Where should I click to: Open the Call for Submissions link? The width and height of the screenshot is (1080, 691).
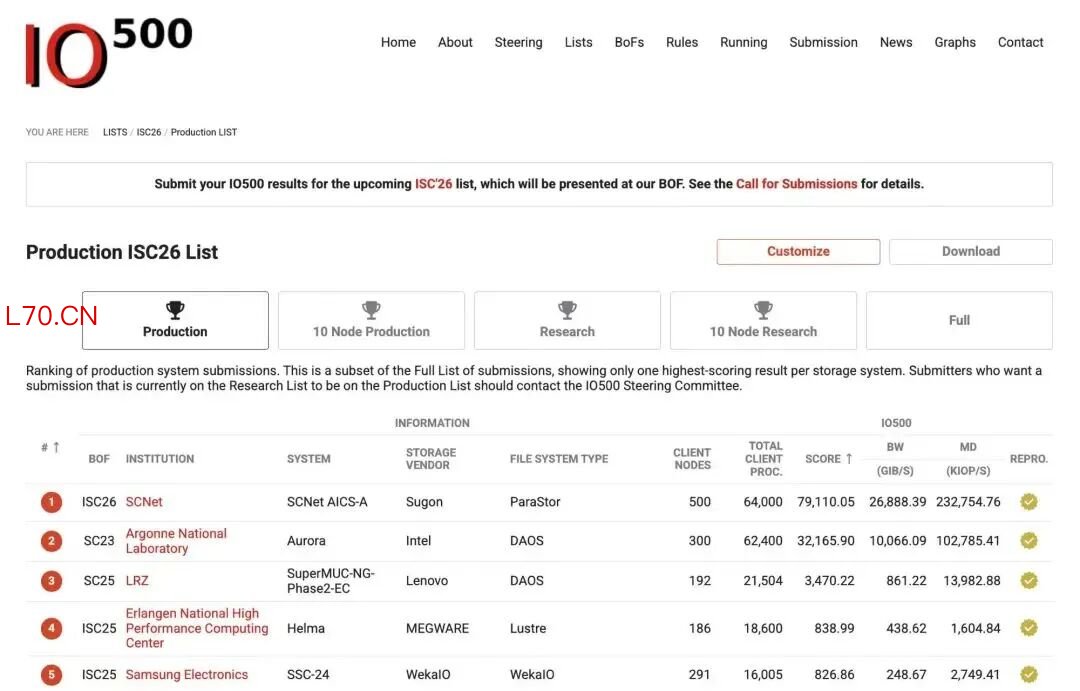pyautogui.click(x=796, y=184)
